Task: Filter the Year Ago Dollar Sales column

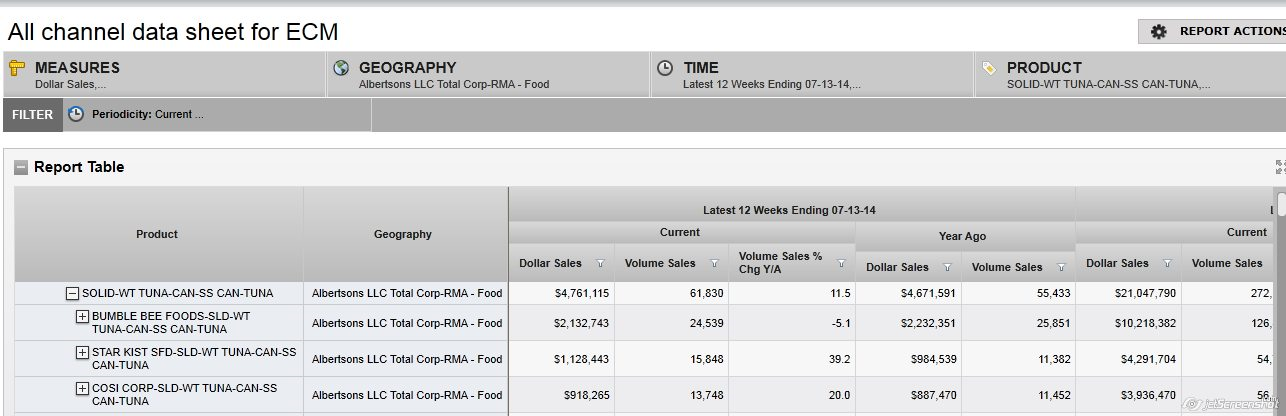Action: click(947, 268)
